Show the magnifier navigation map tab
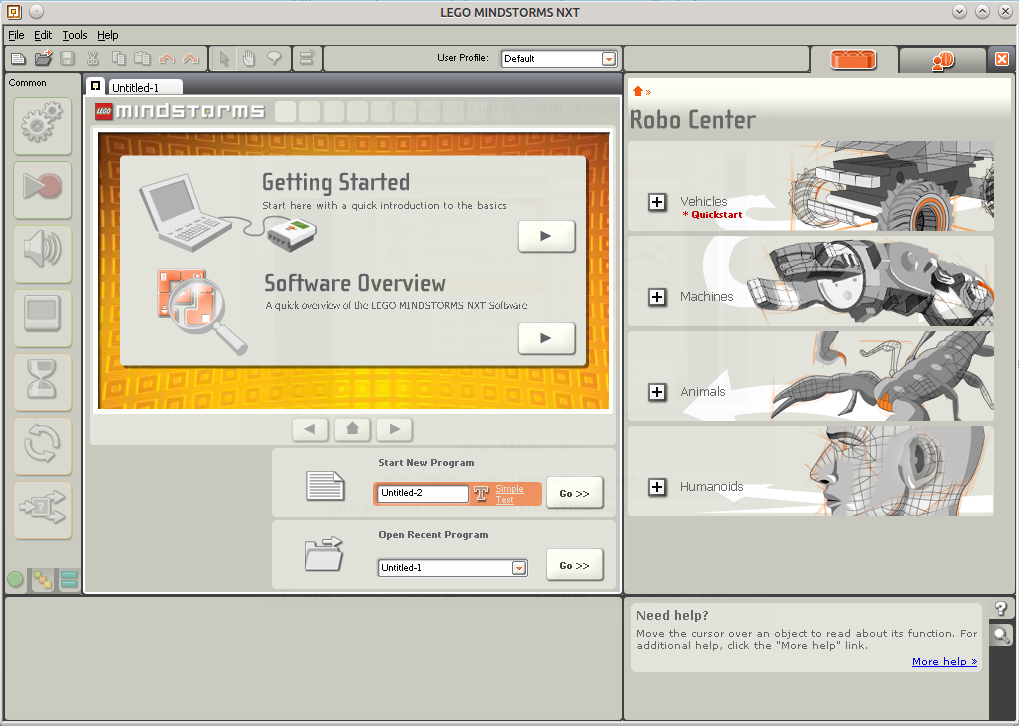Image resolution: width=1019 pixels, height=726 pixels. 1001,635
